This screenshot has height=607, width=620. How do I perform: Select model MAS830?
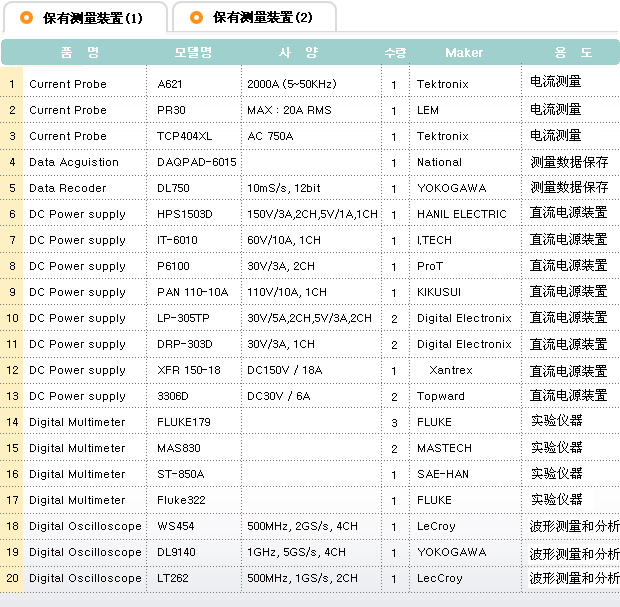pos(179,448)
